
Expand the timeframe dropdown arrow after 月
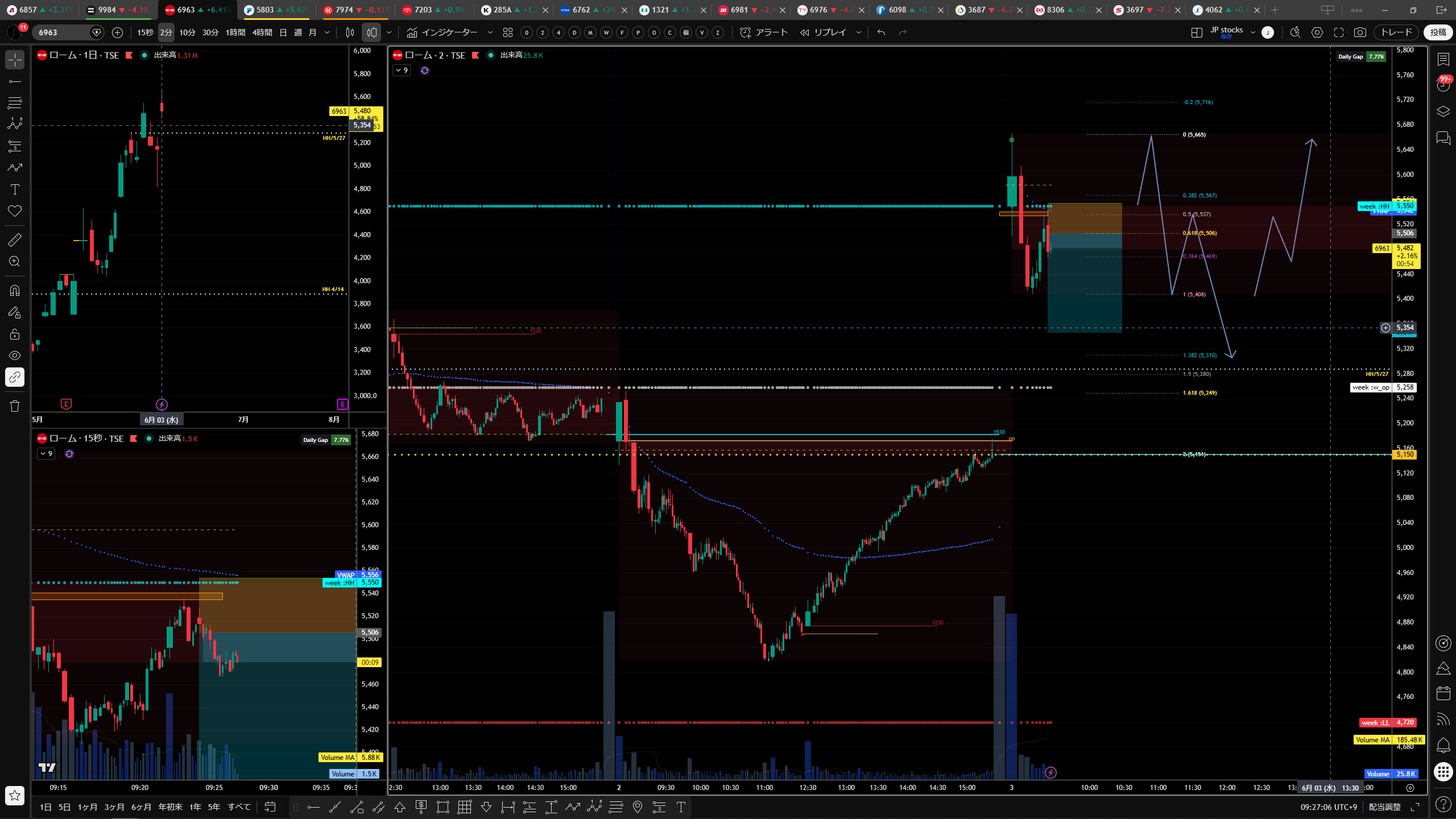(x=327, y=32)
